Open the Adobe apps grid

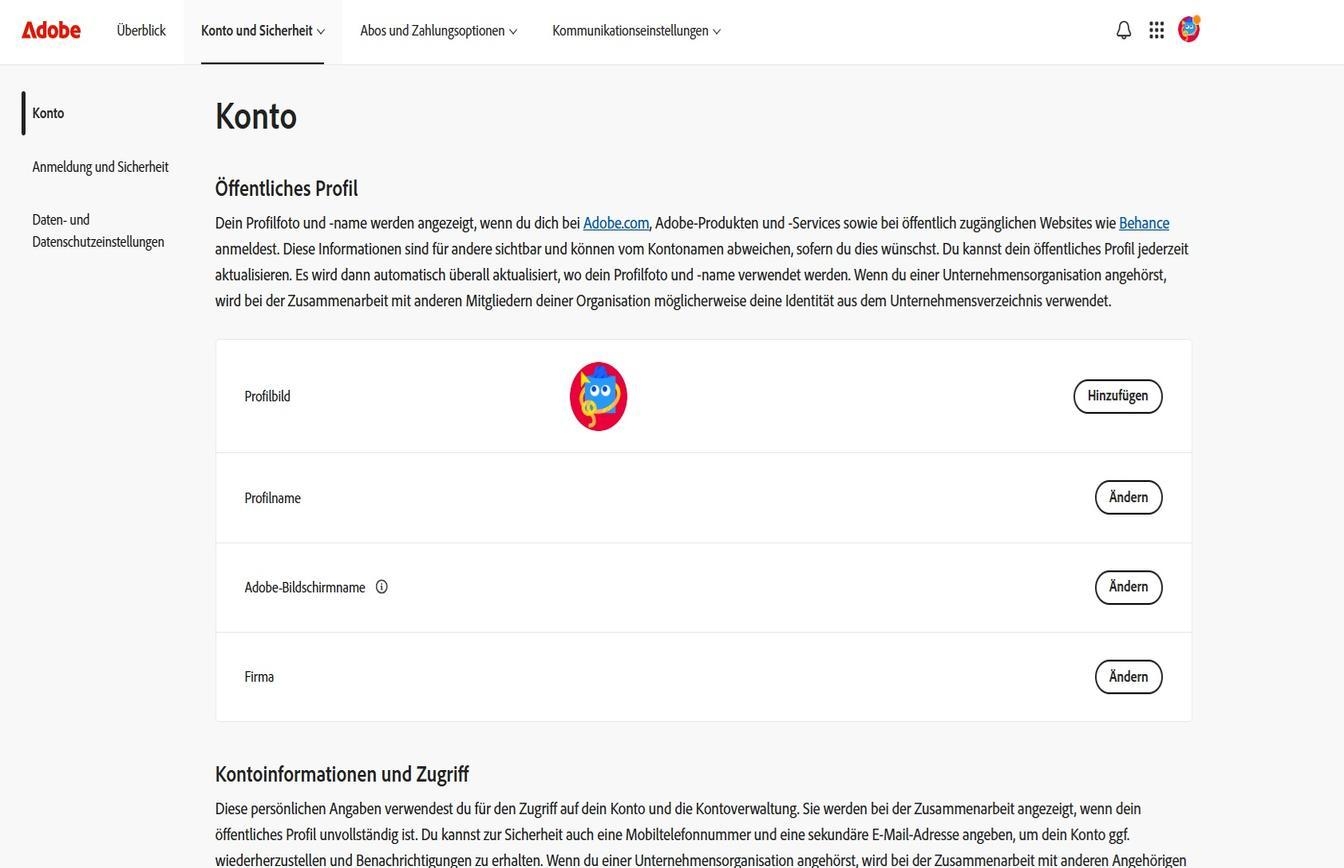(1156, 29)
